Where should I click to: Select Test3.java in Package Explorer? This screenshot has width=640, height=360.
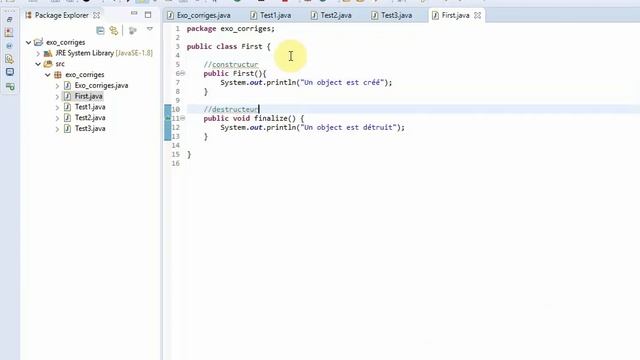(90, 128)
